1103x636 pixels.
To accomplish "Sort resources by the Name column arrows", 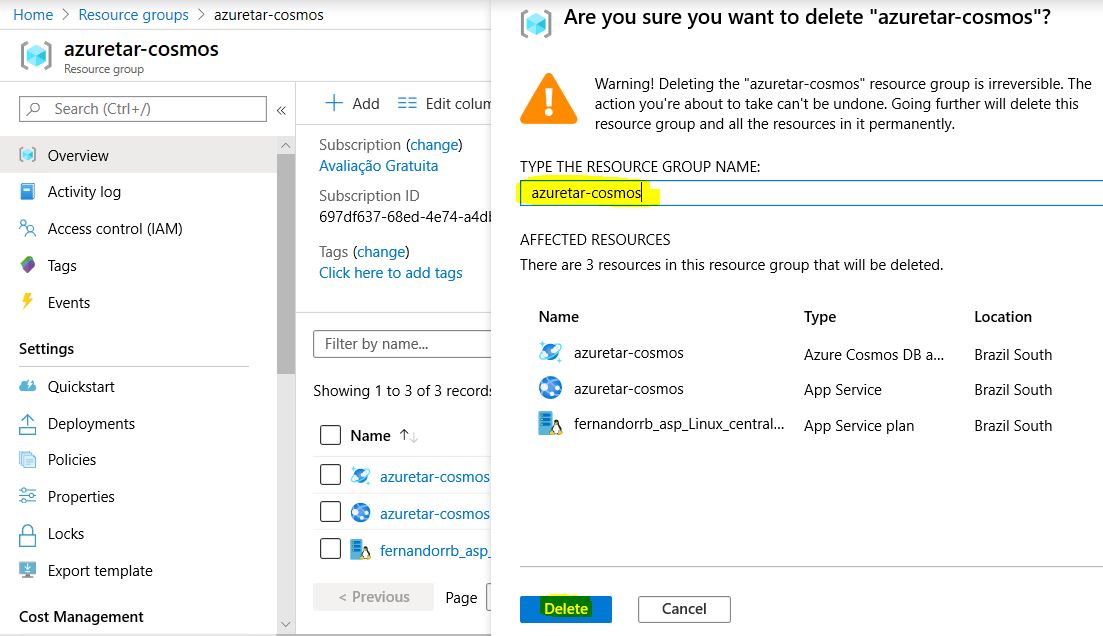I will click(x=409, y=435).
